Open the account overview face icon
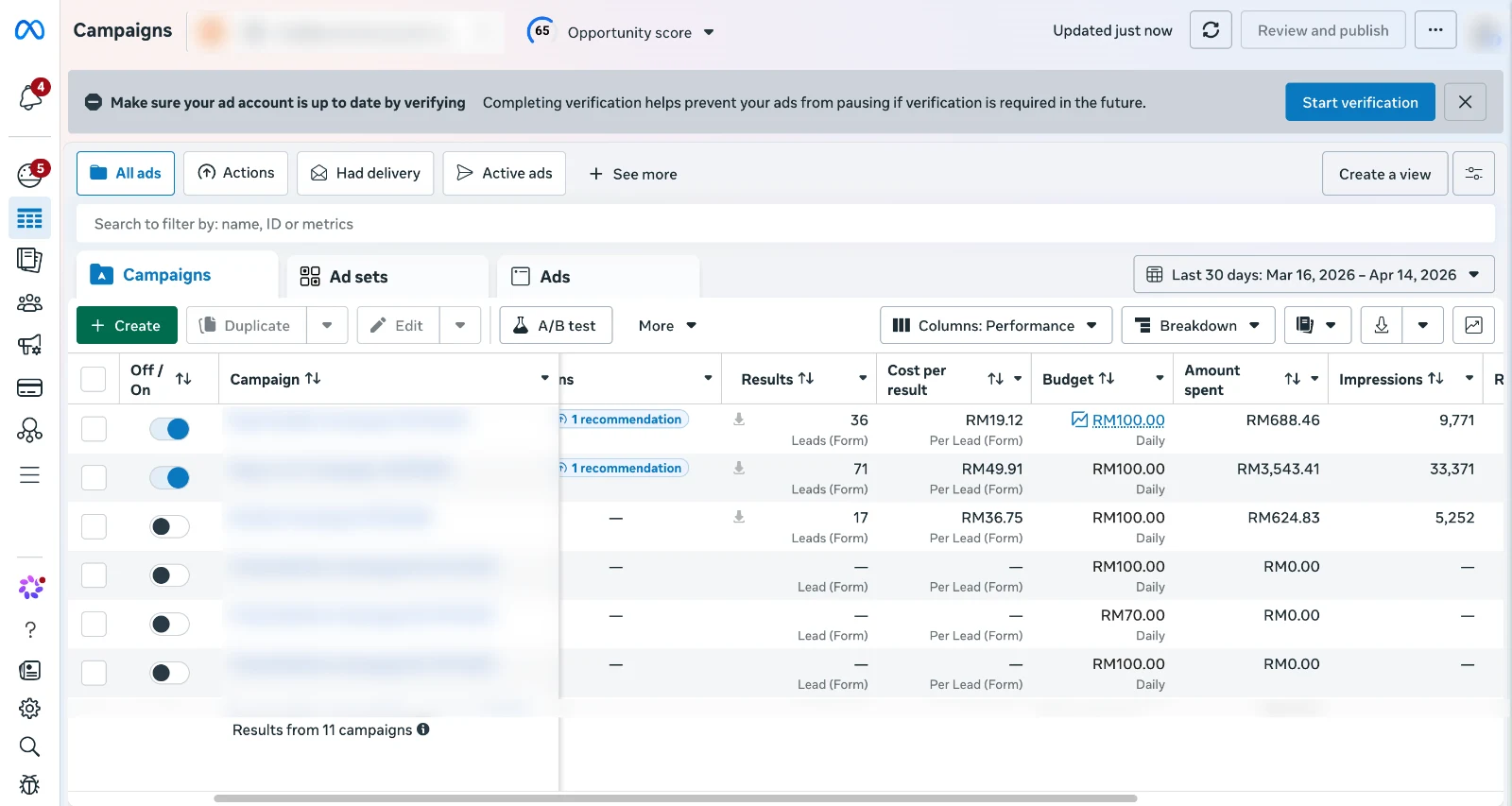Viewport: 1512px width, 806px height. tap(30, 175)
